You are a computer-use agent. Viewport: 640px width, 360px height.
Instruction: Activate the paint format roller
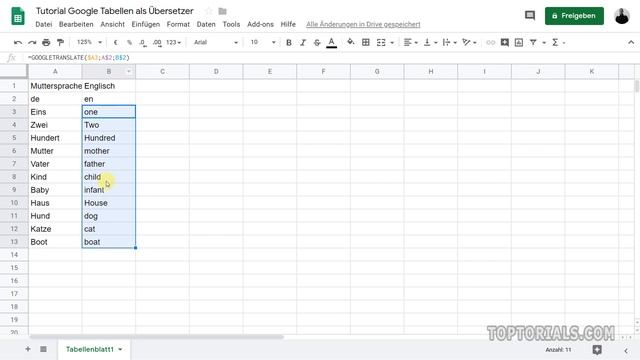60,42
